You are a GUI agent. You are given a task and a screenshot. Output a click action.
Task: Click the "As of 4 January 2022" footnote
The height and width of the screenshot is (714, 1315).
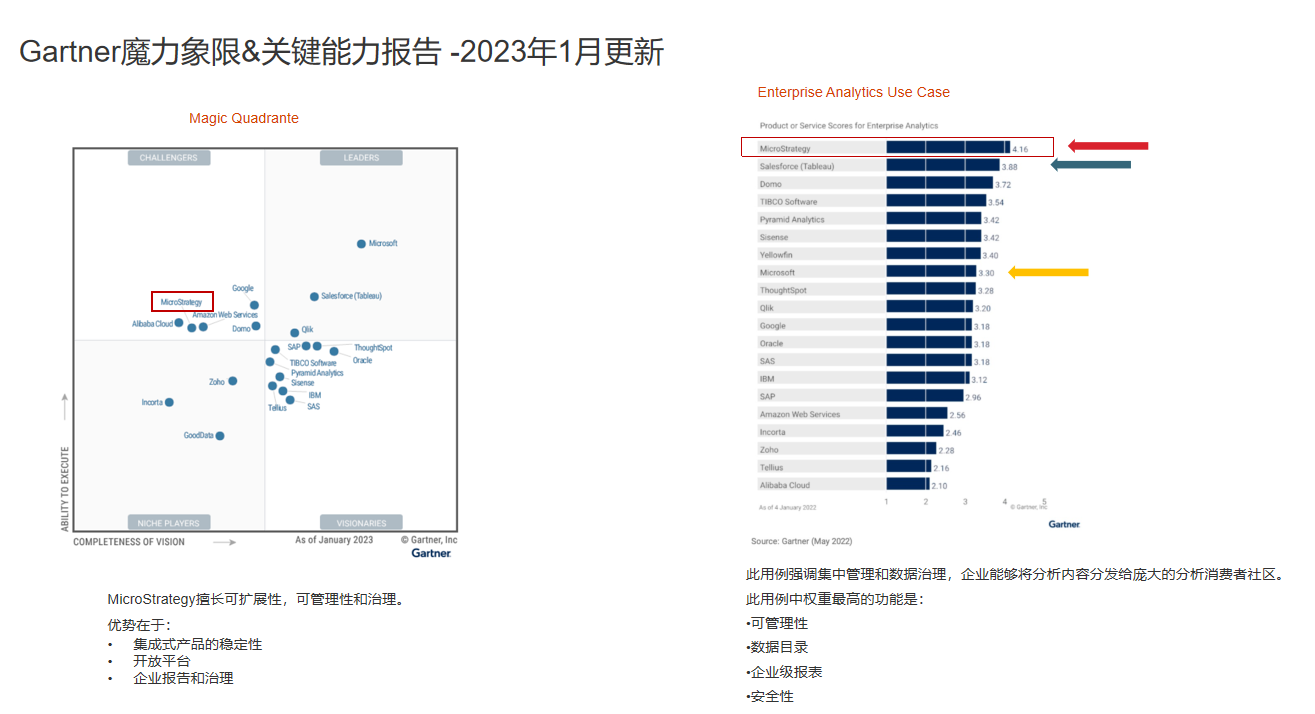[789, 508]
